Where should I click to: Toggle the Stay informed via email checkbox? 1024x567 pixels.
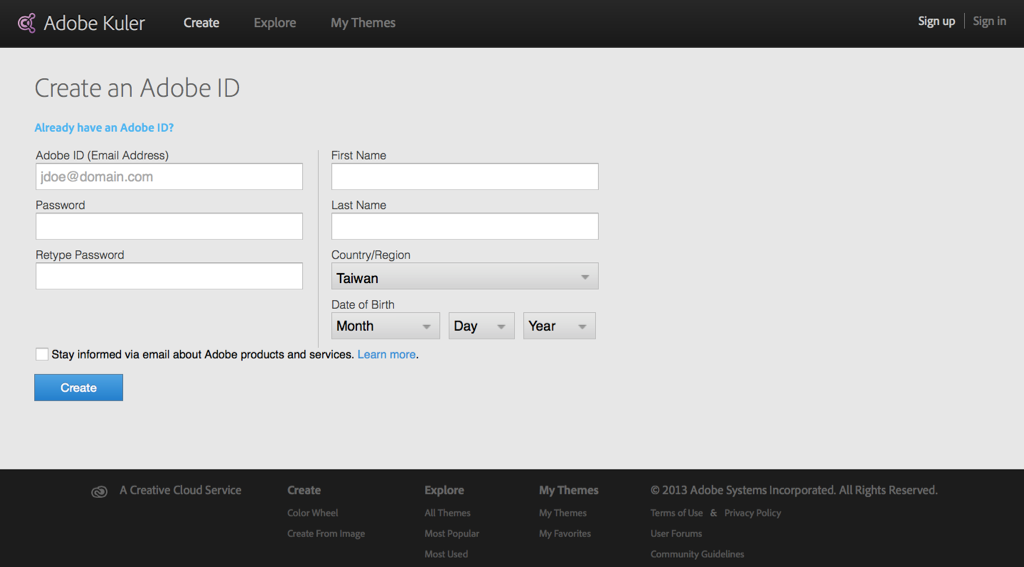click(42, 354)
